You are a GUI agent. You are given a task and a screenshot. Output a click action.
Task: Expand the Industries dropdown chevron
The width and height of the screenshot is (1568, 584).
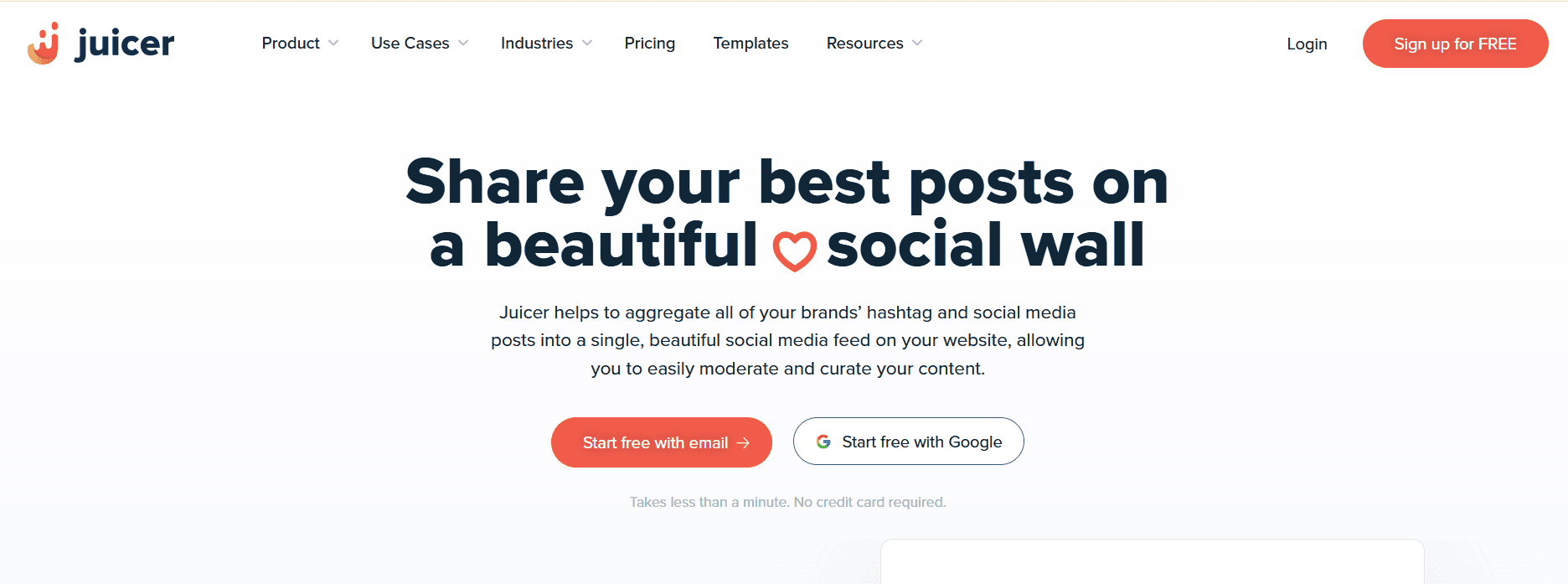coord(587,43)
